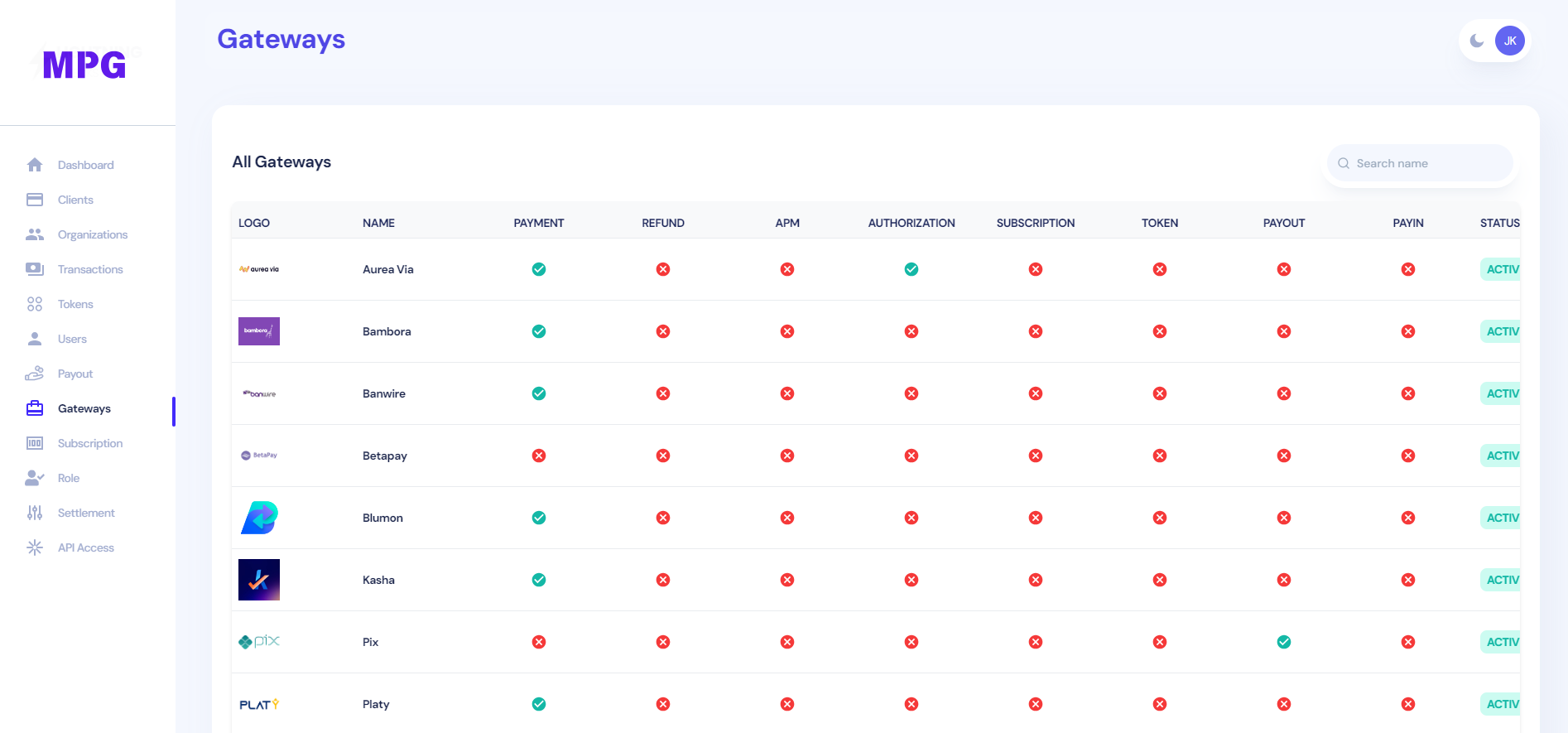Open the Users sidebar item
This screenshot has height=733, width=1568.
click(72, 339)
